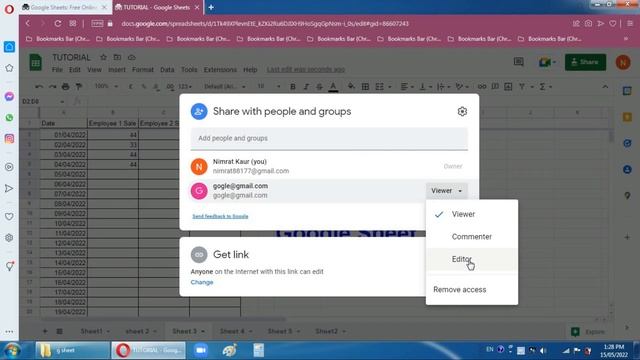640x360 pixels.
Task: Click the Strikethrough toolbar icon
Action: pos(319,87)
